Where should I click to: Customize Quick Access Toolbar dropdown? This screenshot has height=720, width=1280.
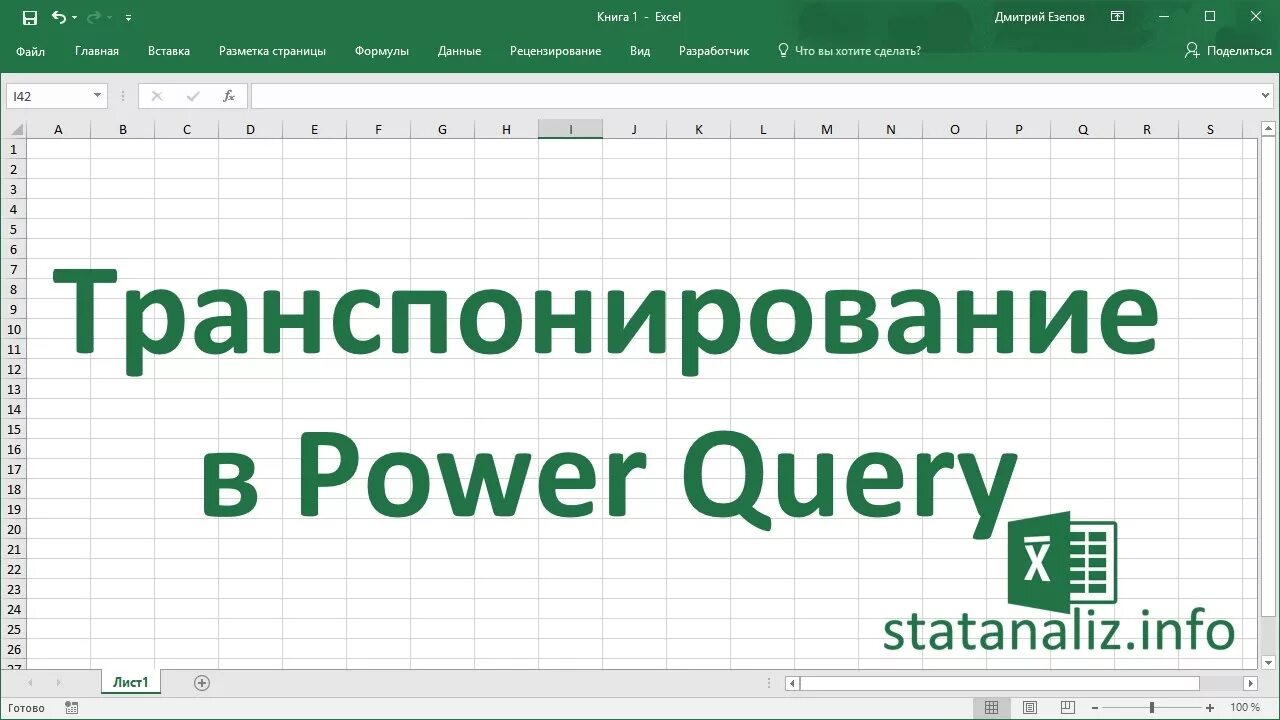[x=128, y=18]
